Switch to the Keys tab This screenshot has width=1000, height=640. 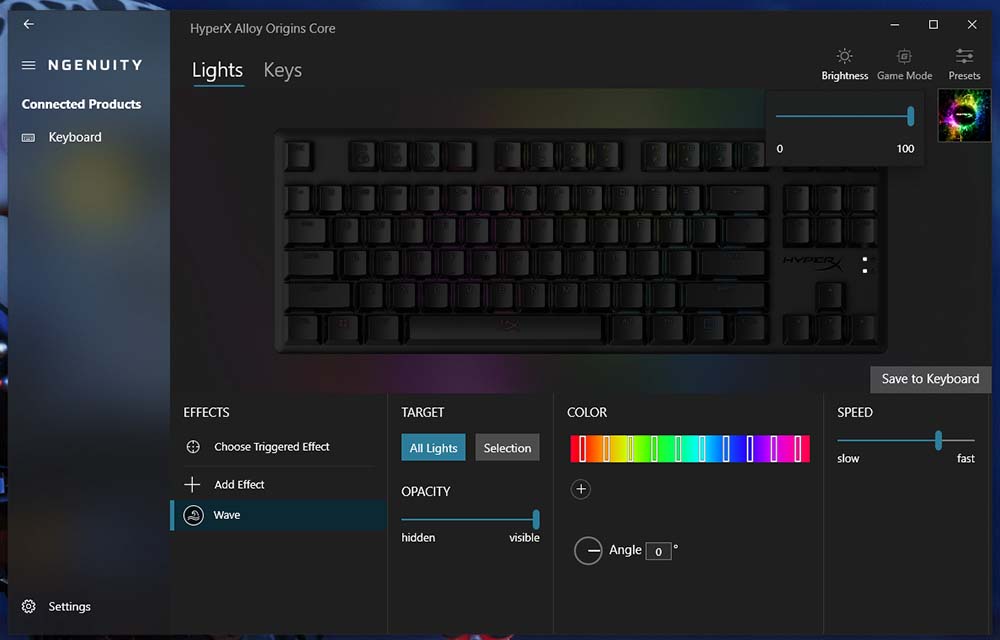click(x=283, y=70)
